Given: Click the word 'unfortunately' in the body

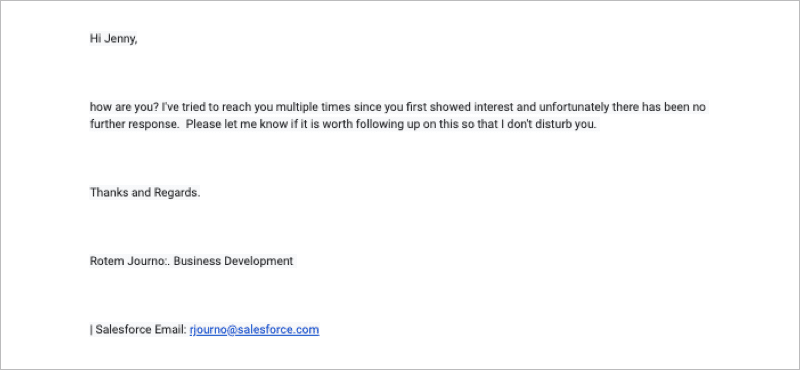Looking at the screenshot, I should (565, 107).
